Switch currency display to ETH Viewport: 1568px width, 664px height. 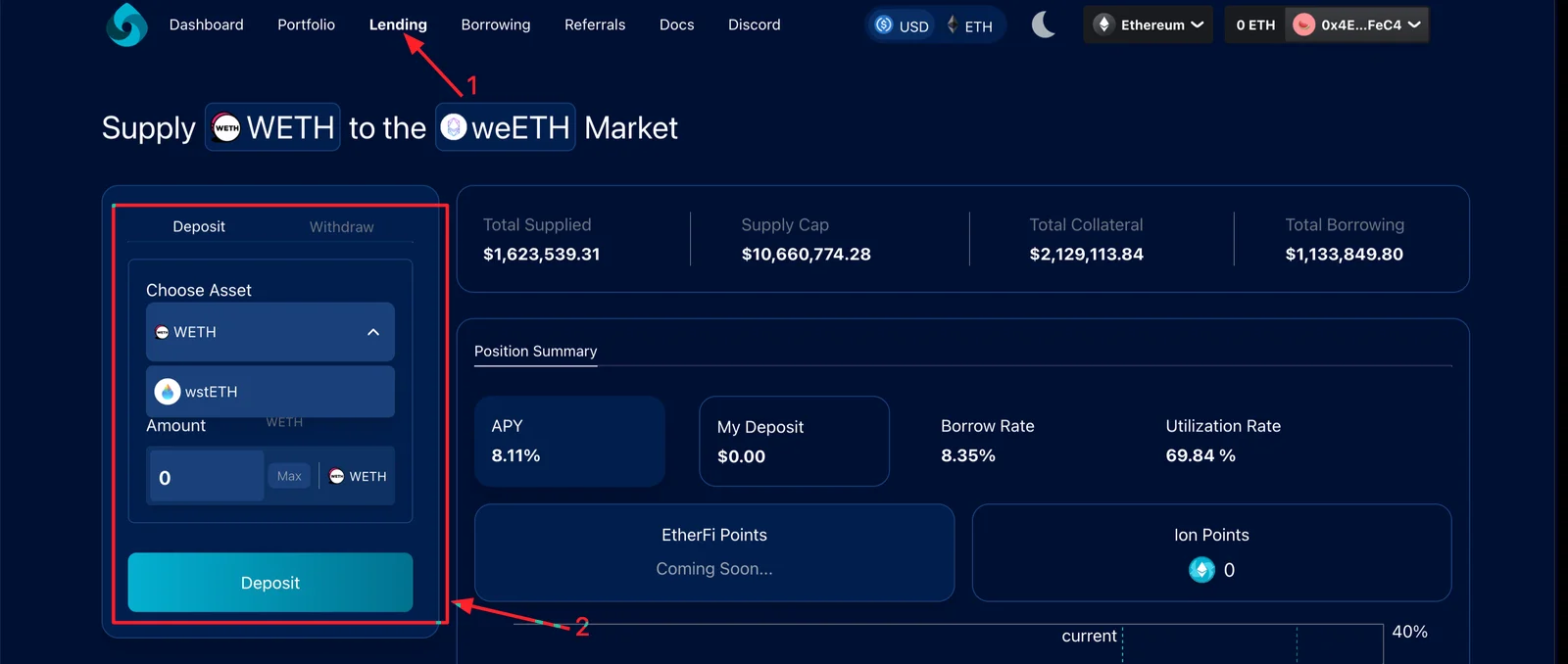(969, 25)
